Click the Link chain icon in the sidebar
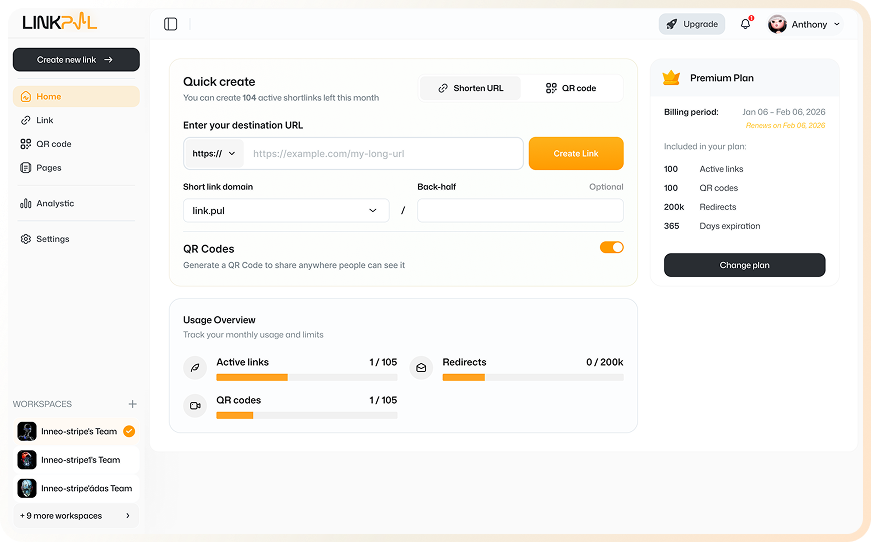The image size is (871, 542). point(26,121)
